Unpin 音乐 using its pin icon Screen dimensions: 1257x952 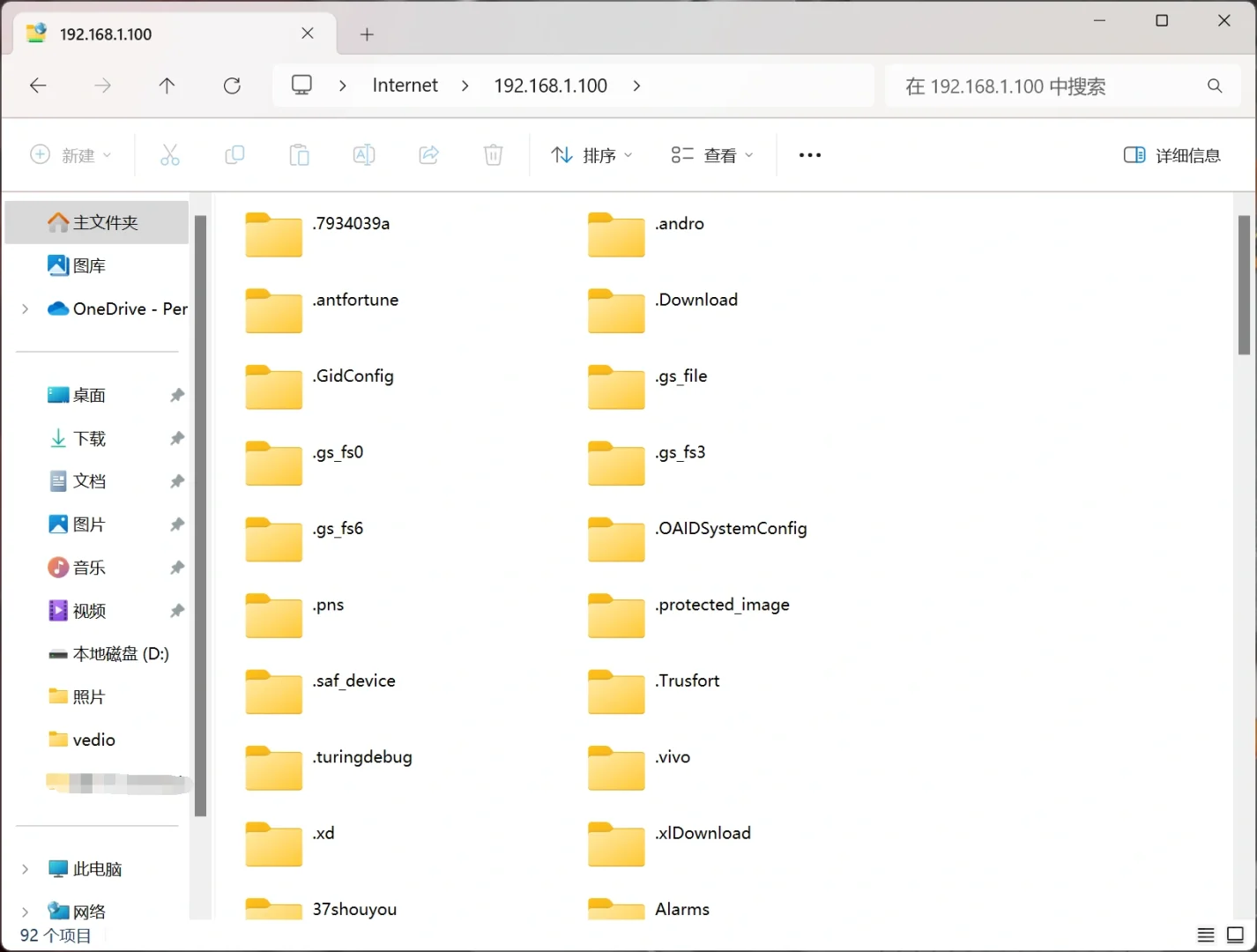tap(177, 568)
